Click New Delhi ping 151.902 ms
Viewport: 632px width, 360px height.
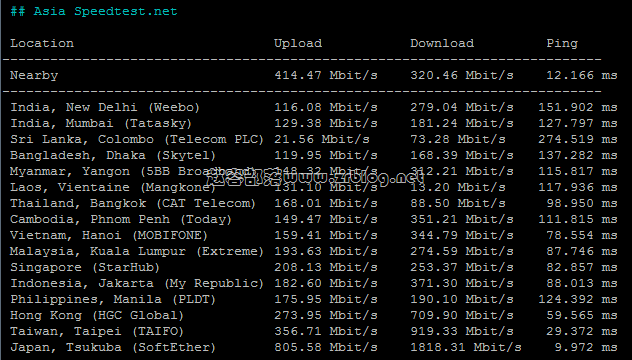click(x=578, y=107)
